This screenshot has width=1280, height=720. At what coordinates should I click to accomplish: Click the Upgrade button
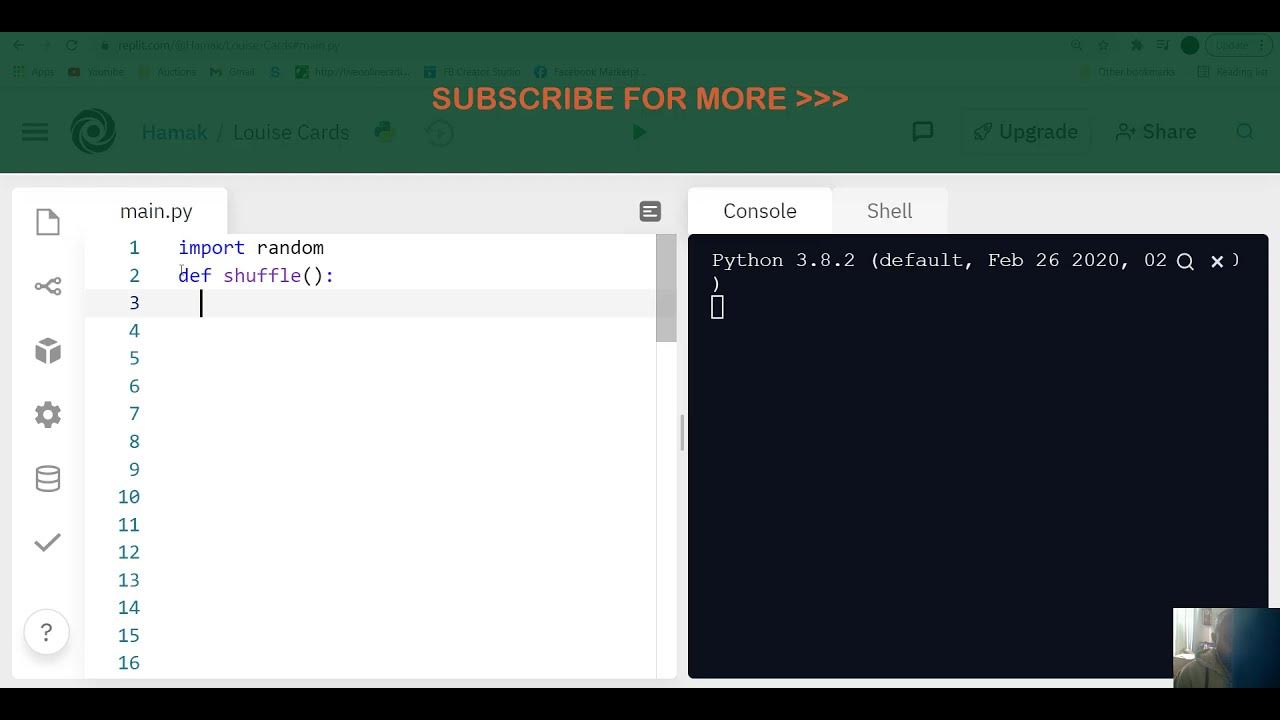tap(1025, 132)
